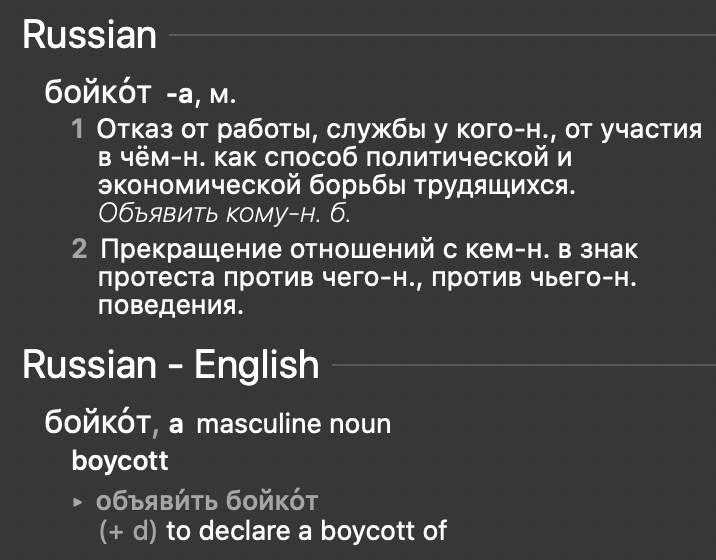Expand the объяви́ть бойко́т disclosure triangle
716x560 pixels.
point(79,501)
